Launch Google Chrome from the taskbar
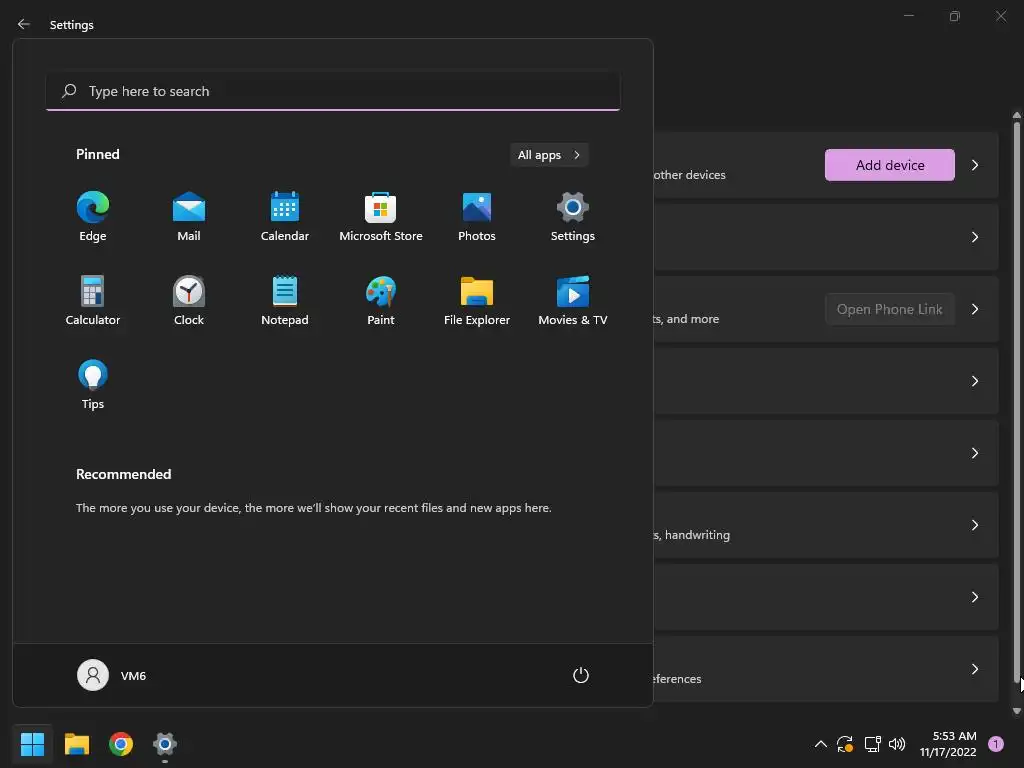1024x768 pixels. click(121, 744)
